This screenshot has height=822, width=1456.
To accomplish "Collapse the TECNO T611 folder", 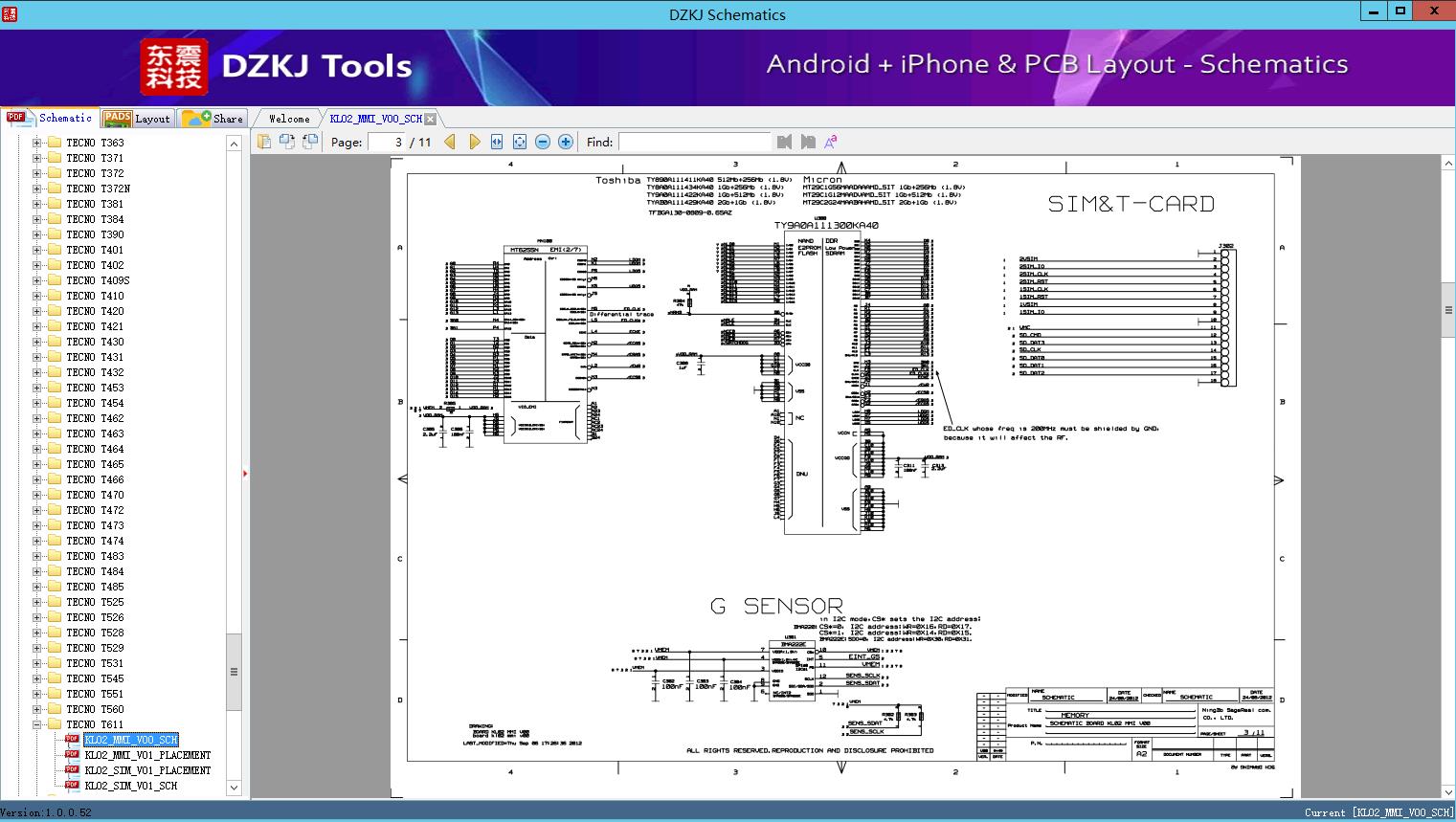I will pyautogui.click(x=37, y=724).
